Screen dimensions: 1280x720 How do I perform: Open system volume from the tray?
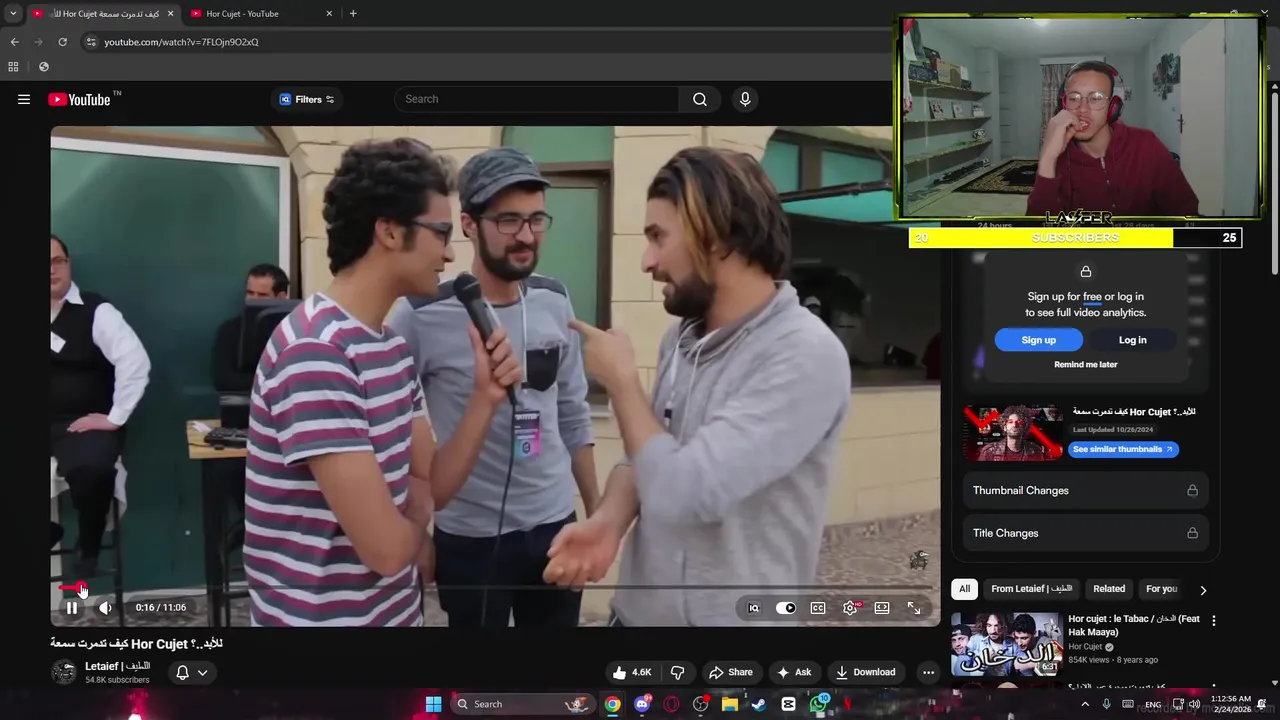[x=1194, y=704]
